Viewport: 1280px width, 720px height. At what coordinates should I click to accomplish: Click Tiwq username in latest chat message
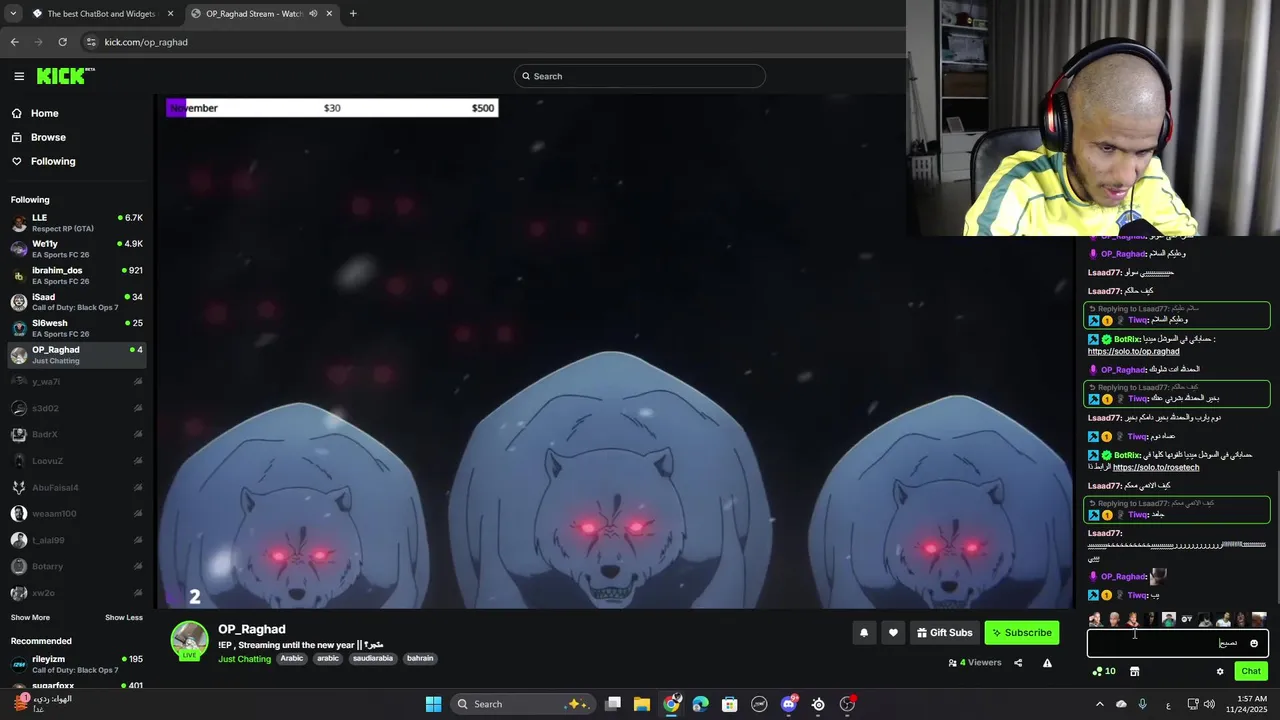tap(1137, 595)
